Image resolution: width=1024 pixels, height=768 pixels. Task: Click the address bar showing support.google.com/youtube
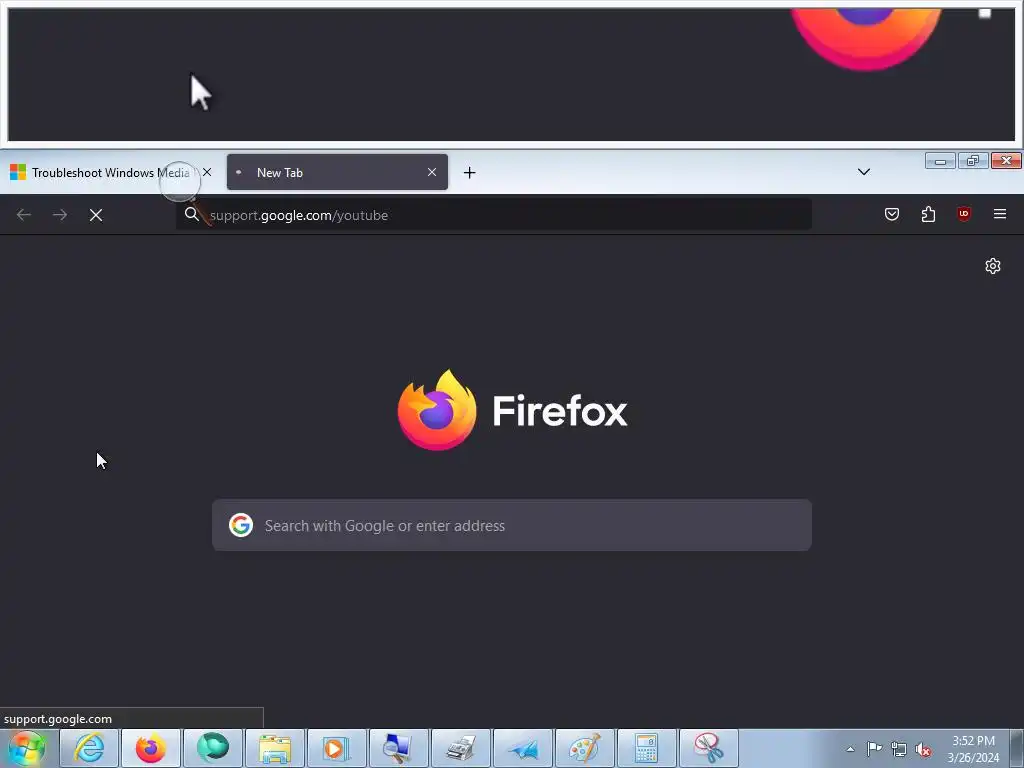(x=494, y=215)
